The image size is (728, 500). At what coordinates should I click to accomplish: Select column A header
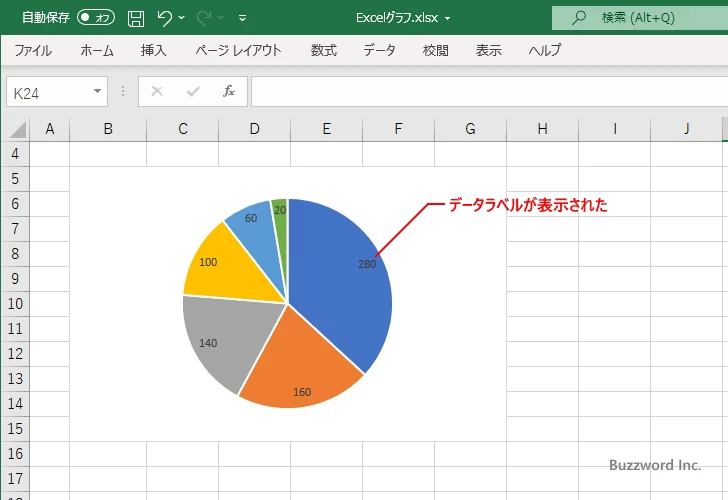pos(50,129)
